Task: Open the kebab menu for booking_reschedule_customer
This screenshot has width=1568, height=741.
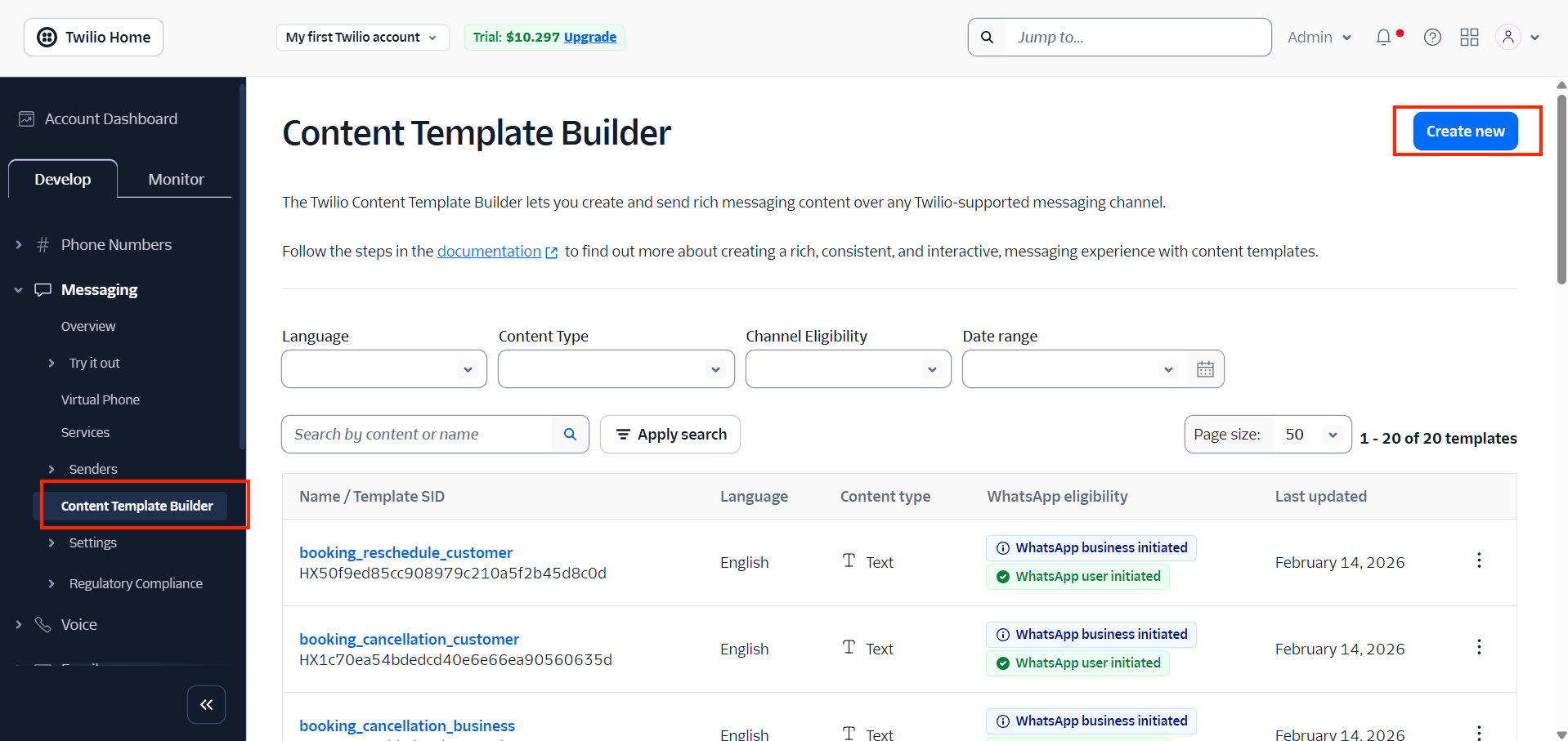Action: [x=1479, y=560]
